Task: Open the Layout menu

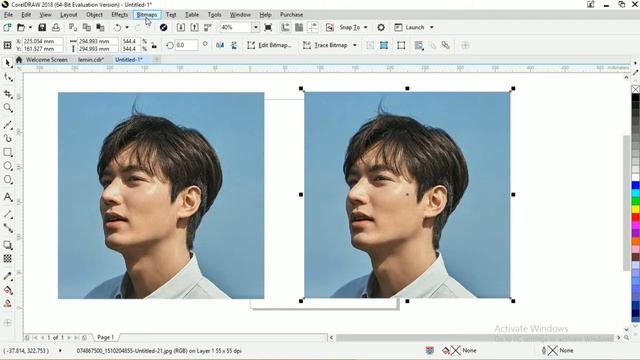Action: pos(69,15)
